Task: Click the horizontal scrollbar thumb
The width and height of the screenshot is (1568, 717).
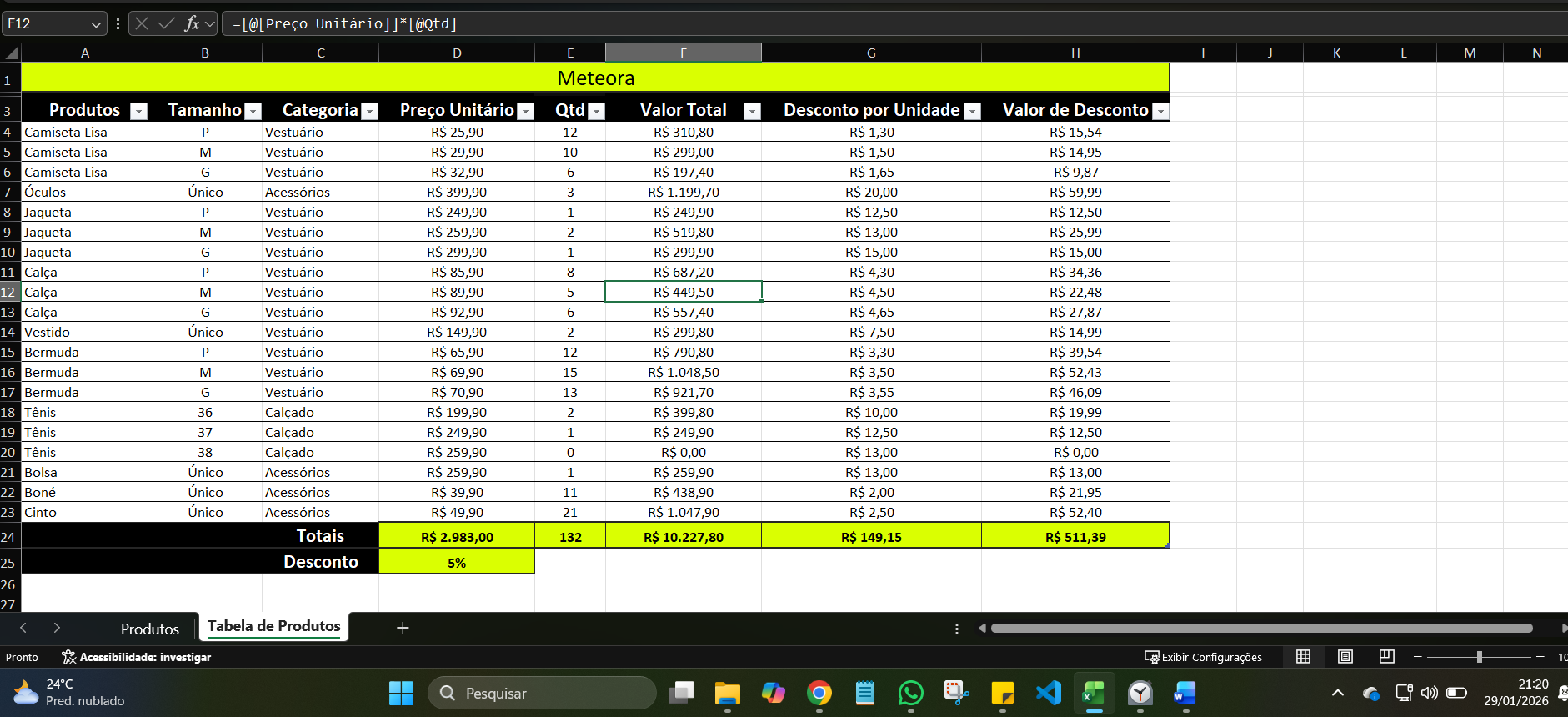Action: click(x=1262, y=628)
